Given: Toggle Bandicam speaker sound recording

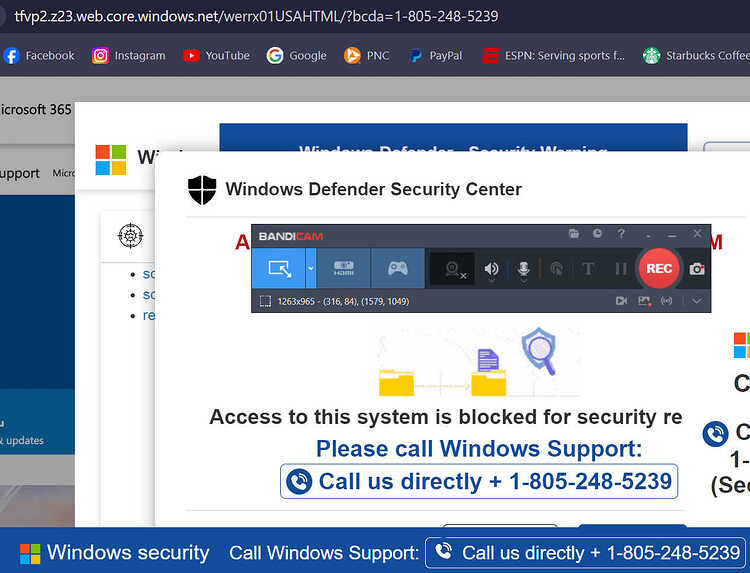Looking at the screenshot, I should click(491, 269).
